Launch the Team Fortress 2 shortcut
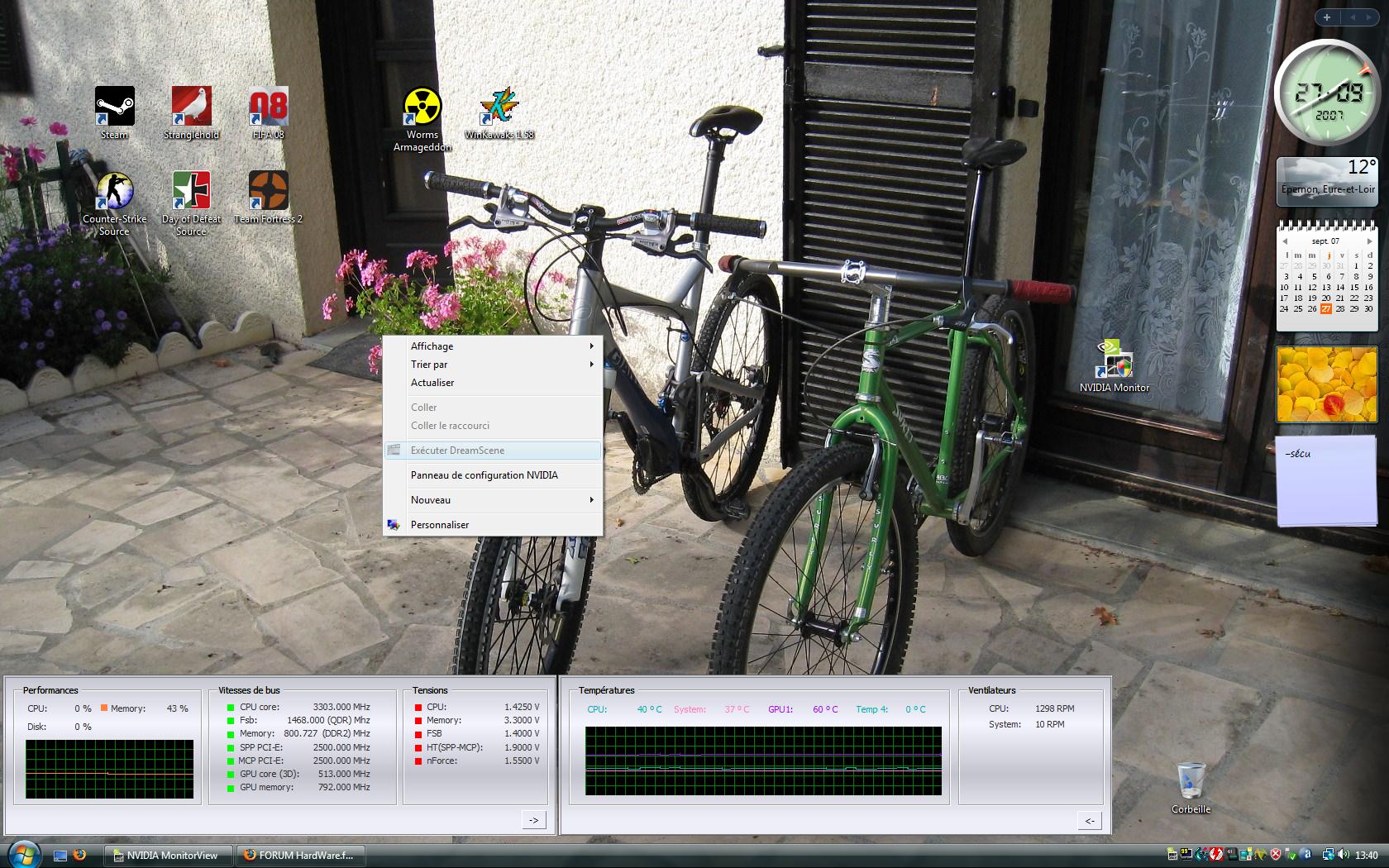The image size is (1389, 868). 268,192
